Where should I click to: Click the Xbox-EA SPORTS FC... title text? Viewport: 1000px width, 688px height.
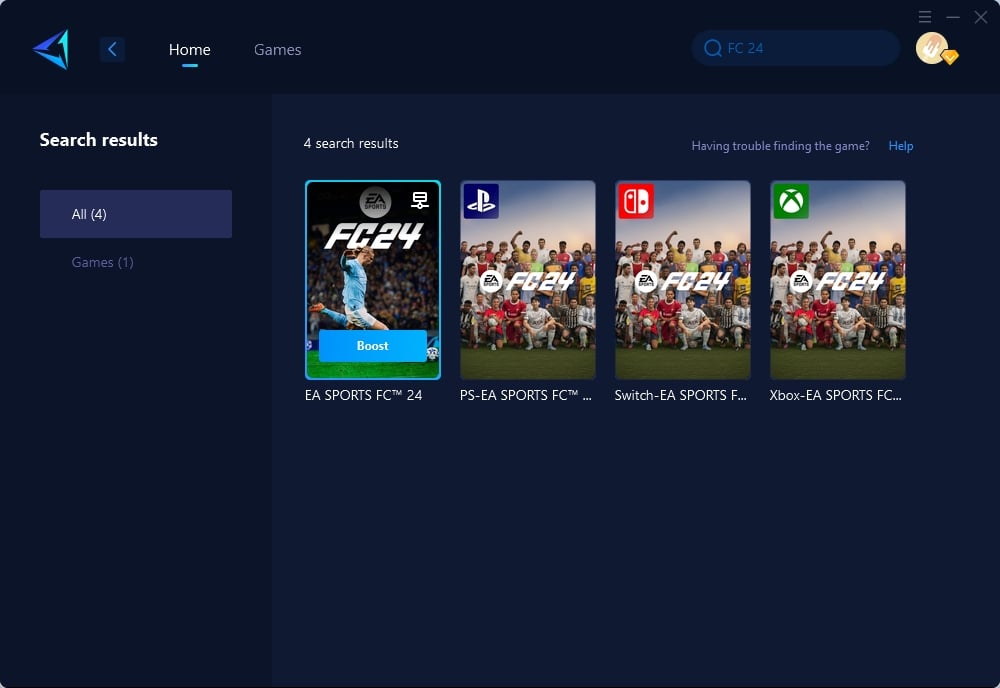click(835, 395)
